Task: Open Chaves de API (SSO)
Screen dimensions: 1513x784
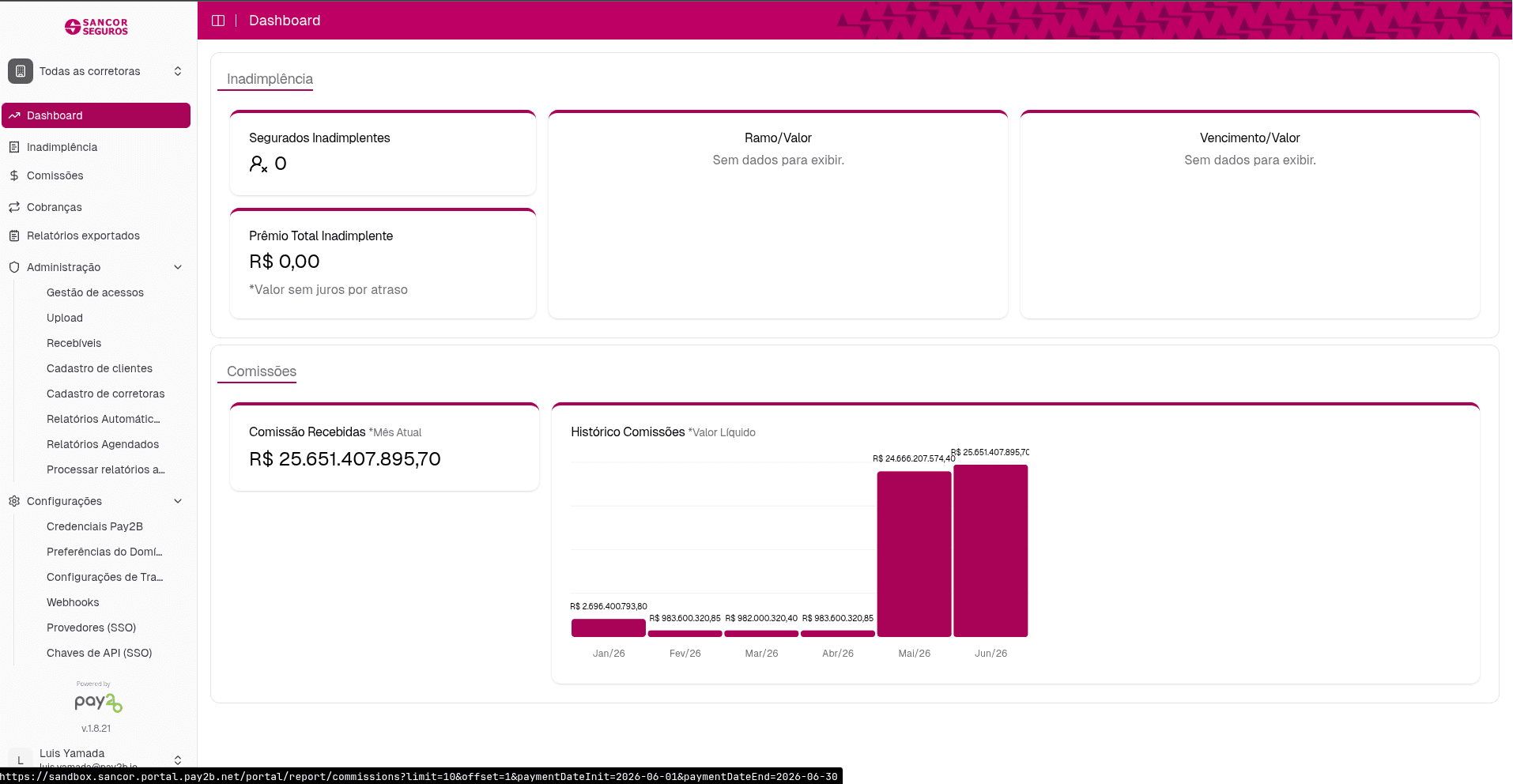Action: point(99,653)
